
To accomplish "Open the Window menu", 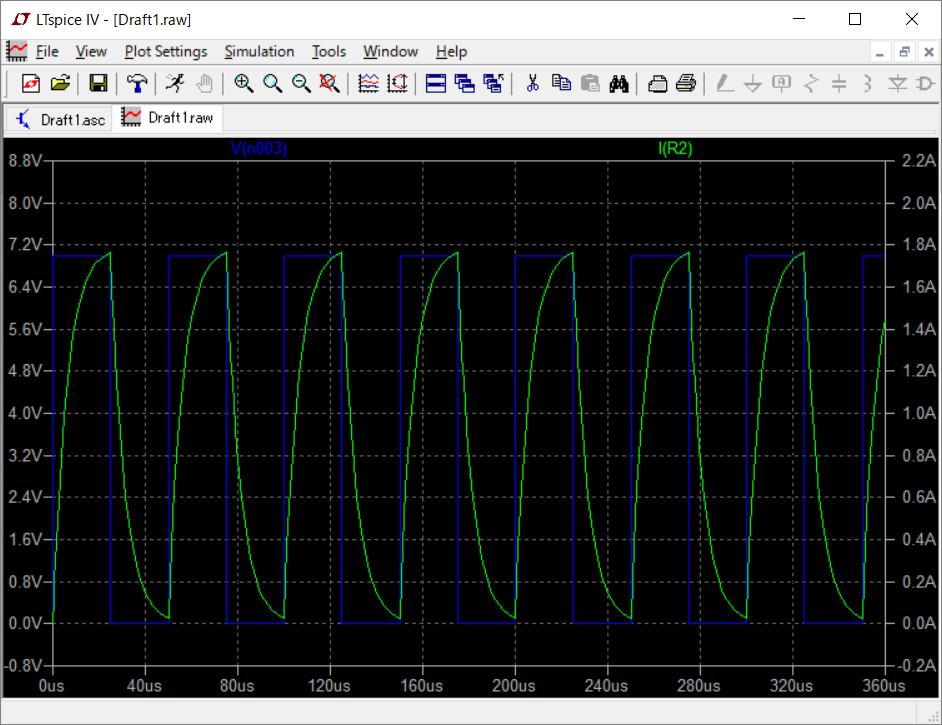I will [x=390, y=52].
